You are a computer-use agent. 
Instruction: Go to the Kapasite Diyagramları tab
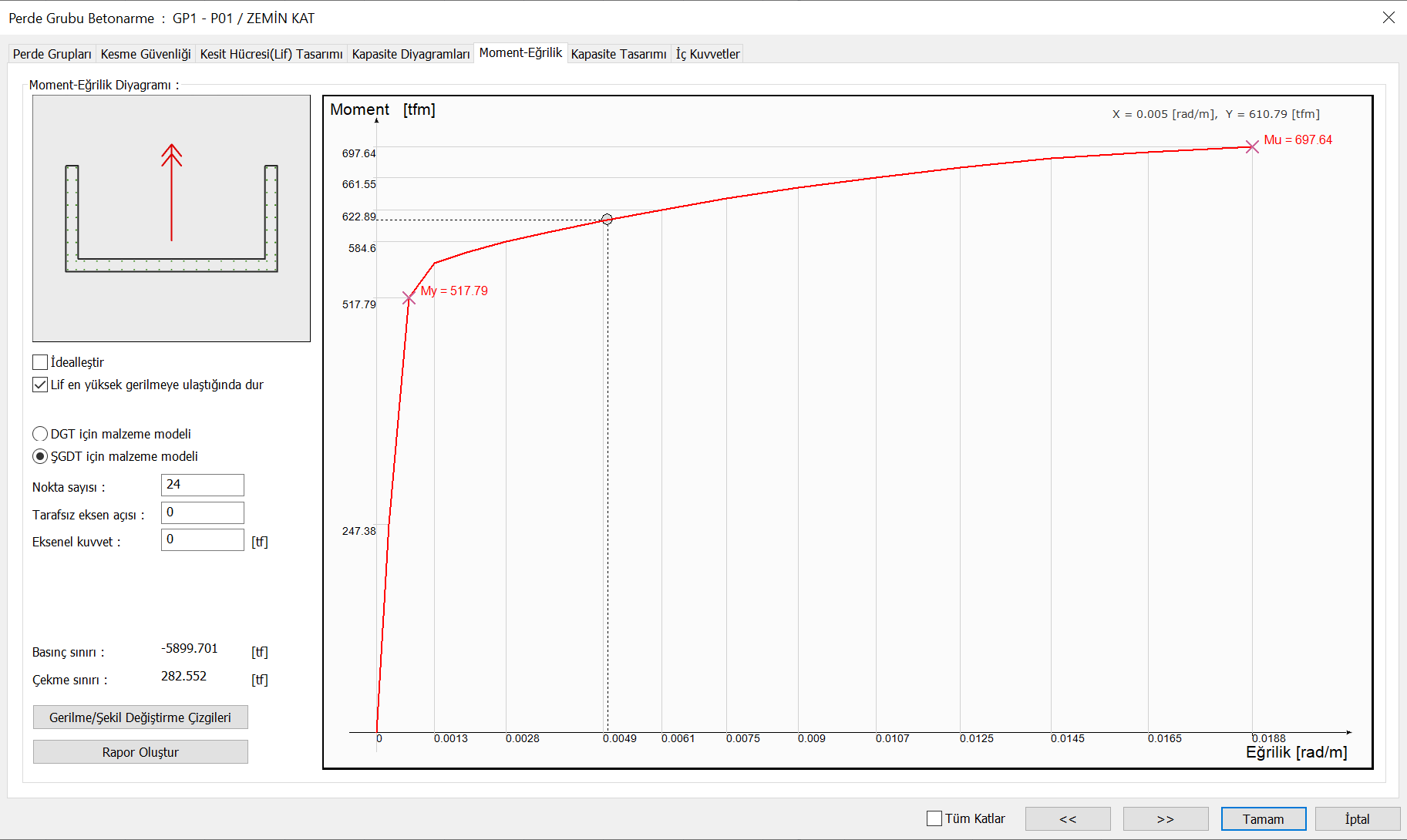click(x=411, y=54)
